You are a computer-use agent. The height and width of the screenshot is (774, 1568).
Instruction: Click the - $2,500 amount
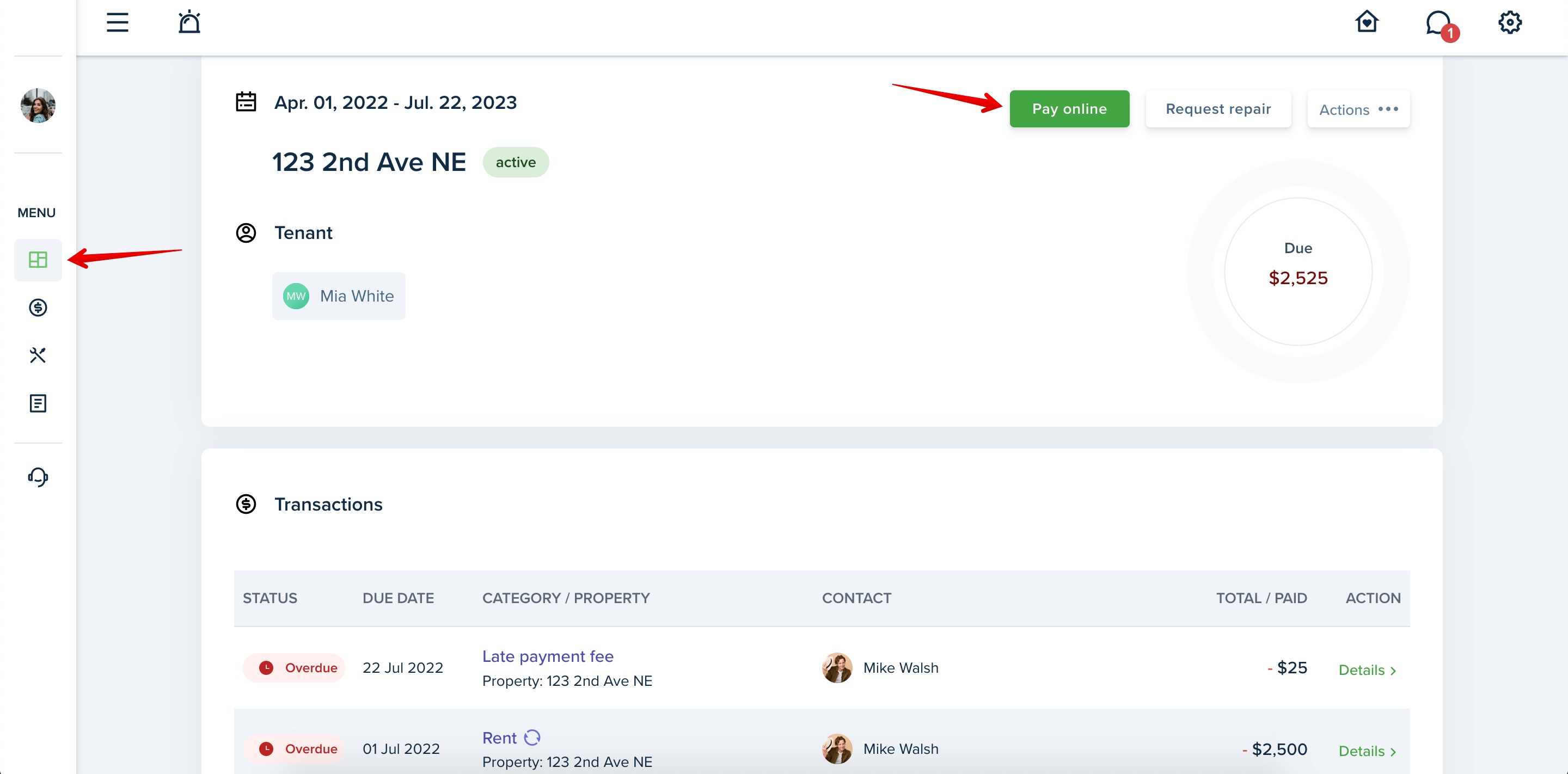pyautogui.click(x=1274, y=748)
